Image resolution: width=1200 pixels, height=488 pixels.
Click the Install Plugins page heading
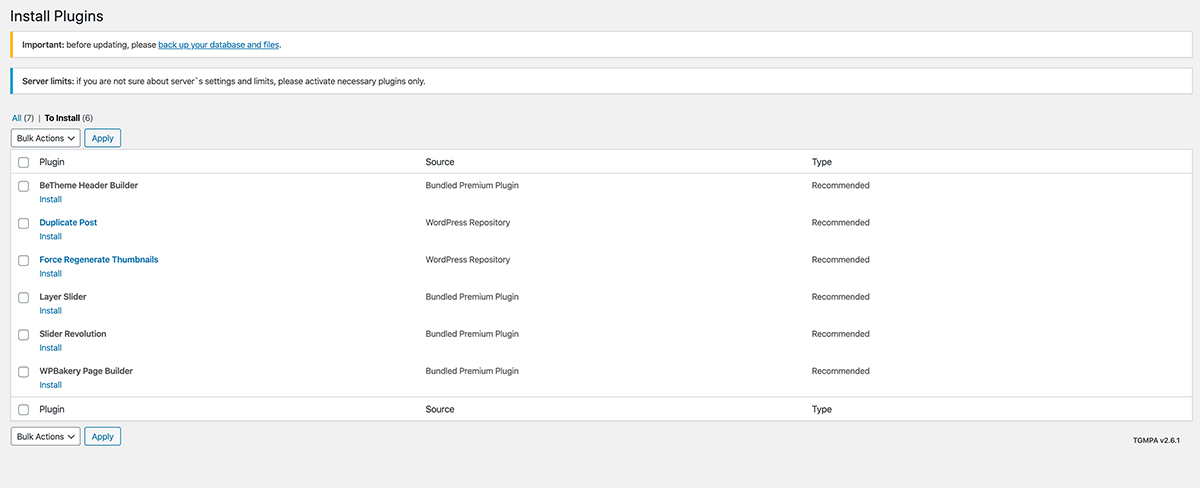[56, 16]
